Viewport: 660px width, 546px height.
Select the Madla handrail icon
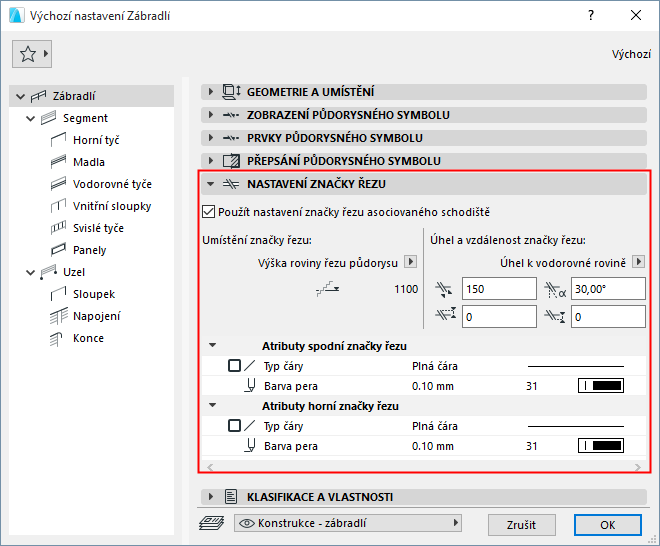pos(59,162)
